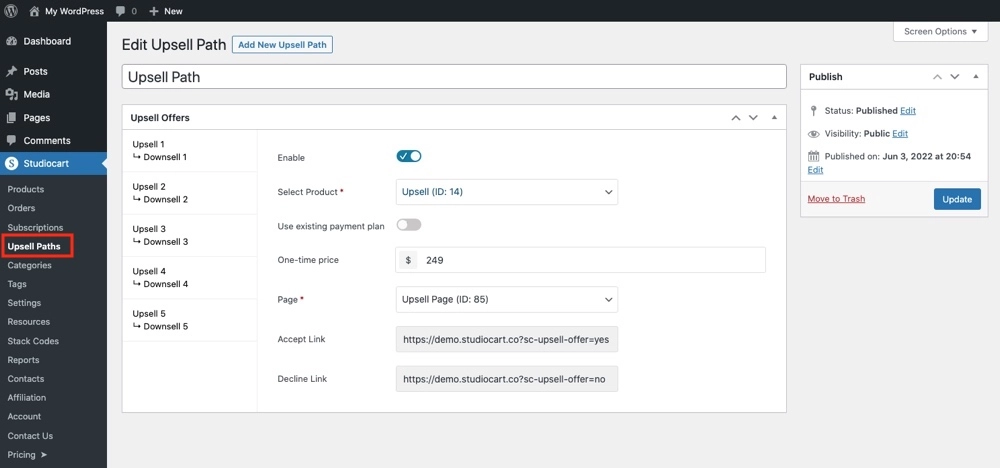Viewport: 1000px width, 468px height.
Task: Click the Add New Upsell Path button
Action: (x=283, y=45)
